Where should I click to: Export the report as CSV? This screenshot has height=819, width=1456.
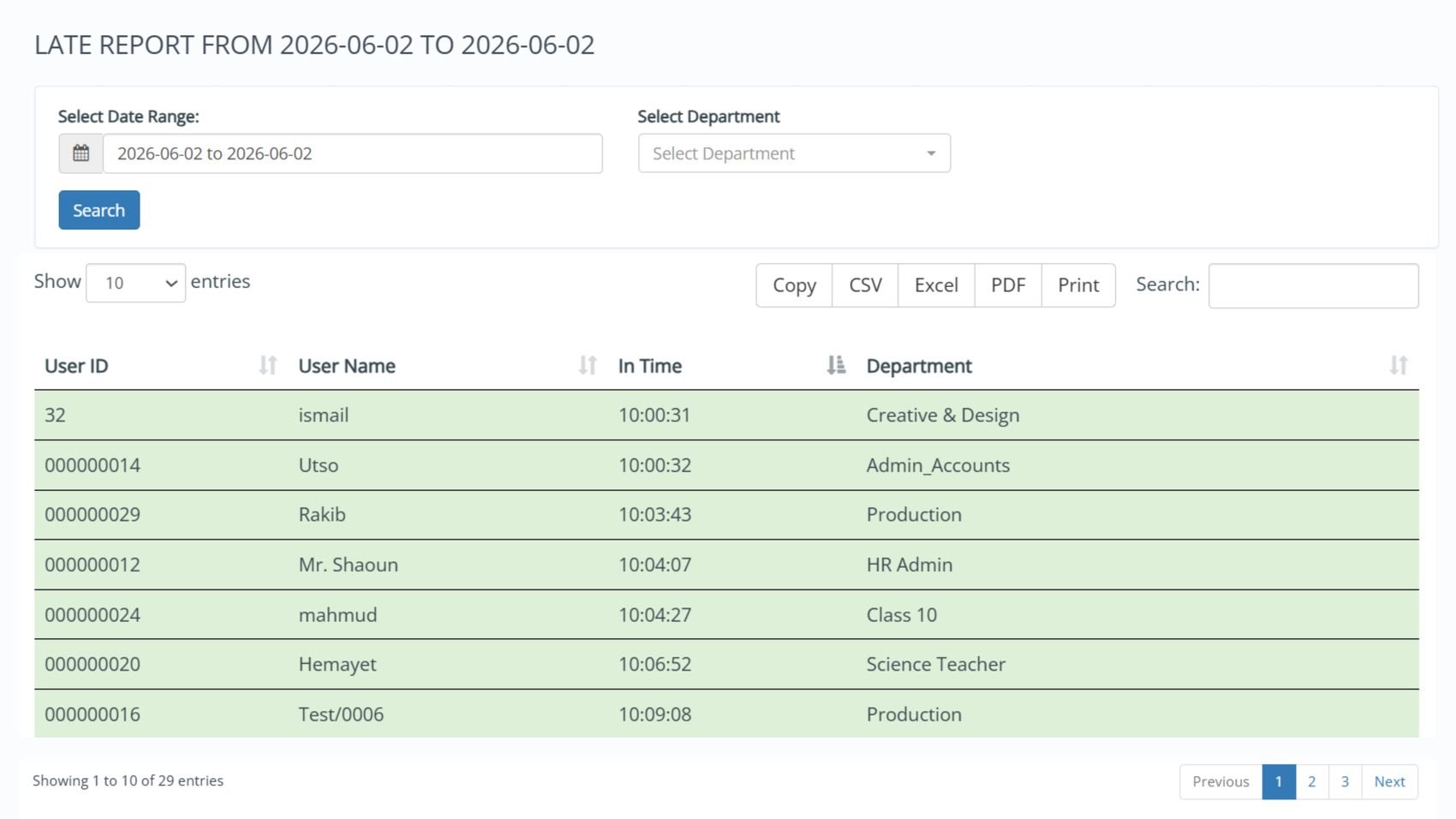865,285
